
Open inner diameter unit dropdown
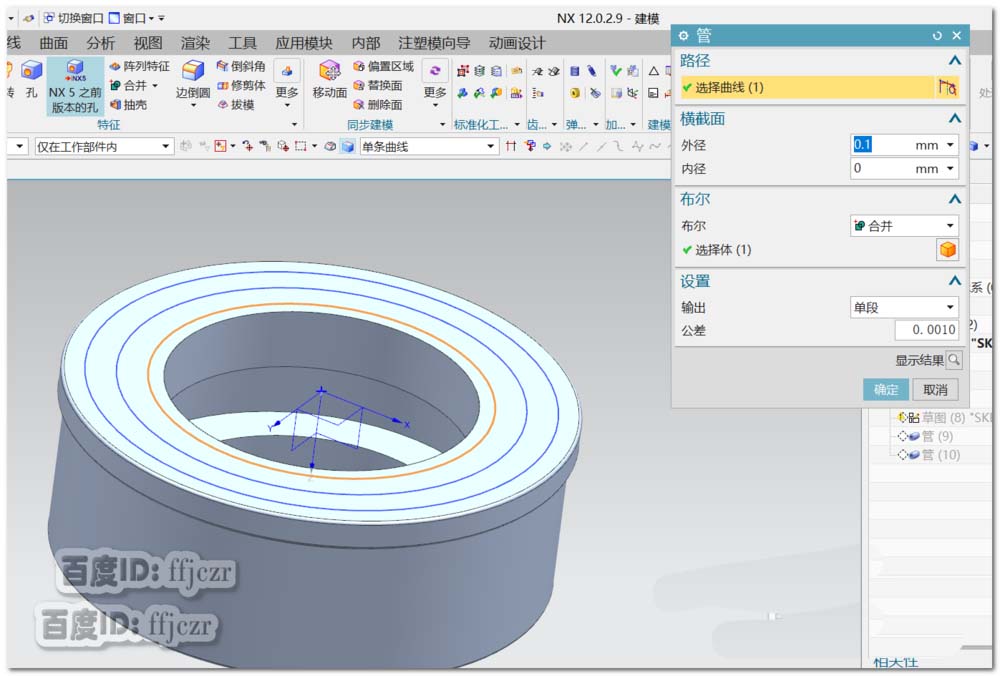(x=950, y=169)
